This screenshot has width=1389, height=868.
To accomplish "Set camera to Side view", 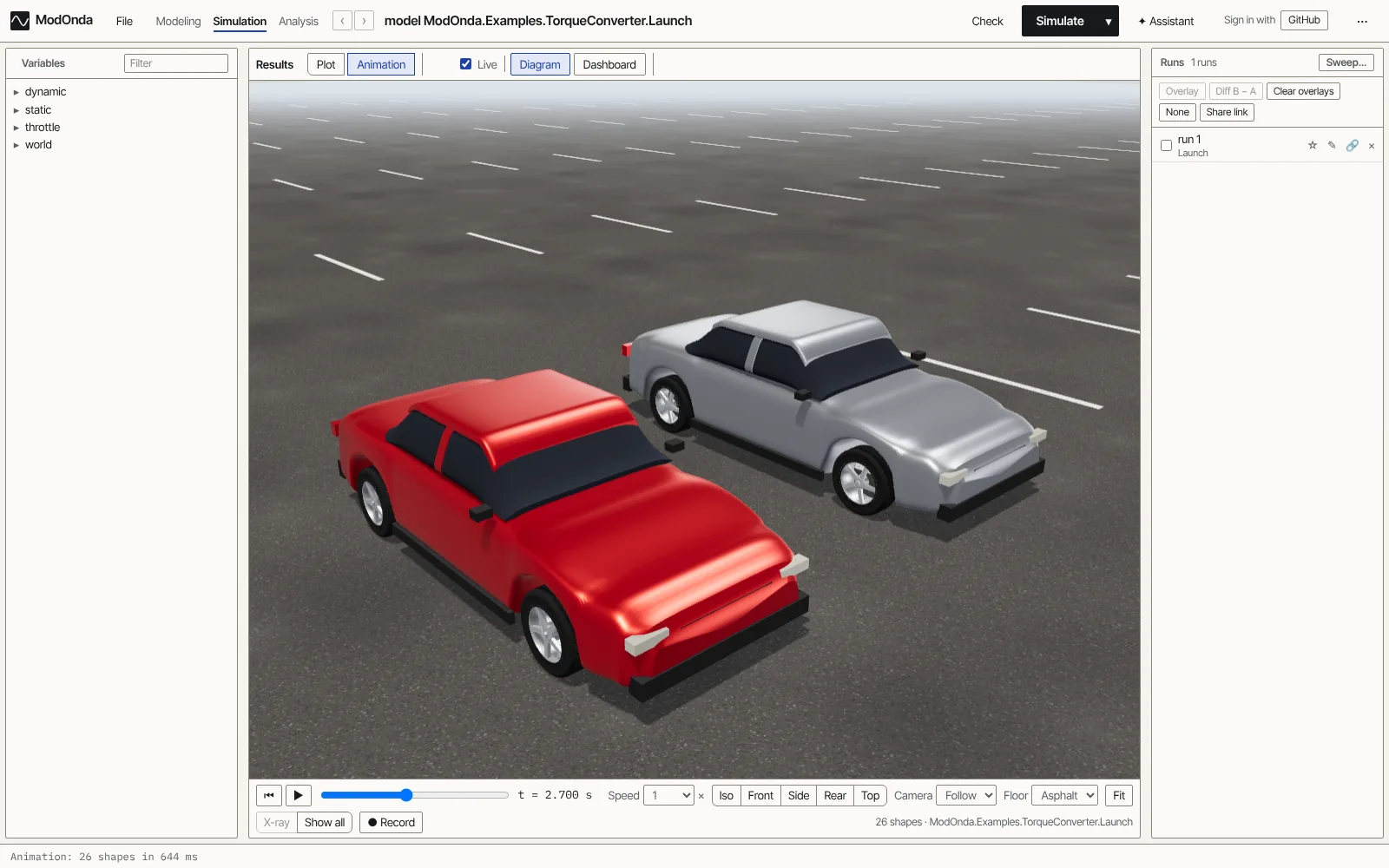I will click(799, 795).
